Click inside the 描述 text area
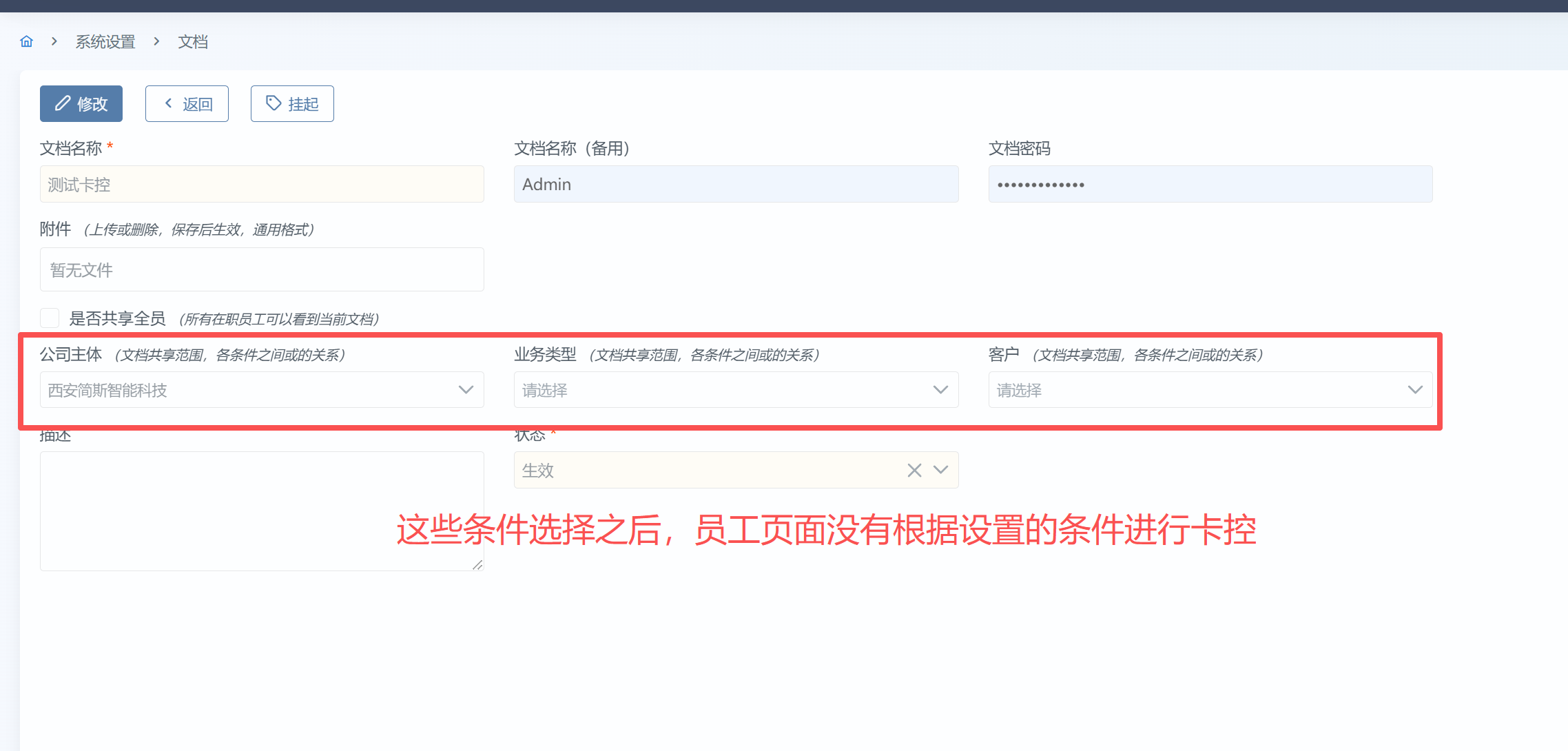The height and width of the screenshot is (751, 1568). (262, 511)
